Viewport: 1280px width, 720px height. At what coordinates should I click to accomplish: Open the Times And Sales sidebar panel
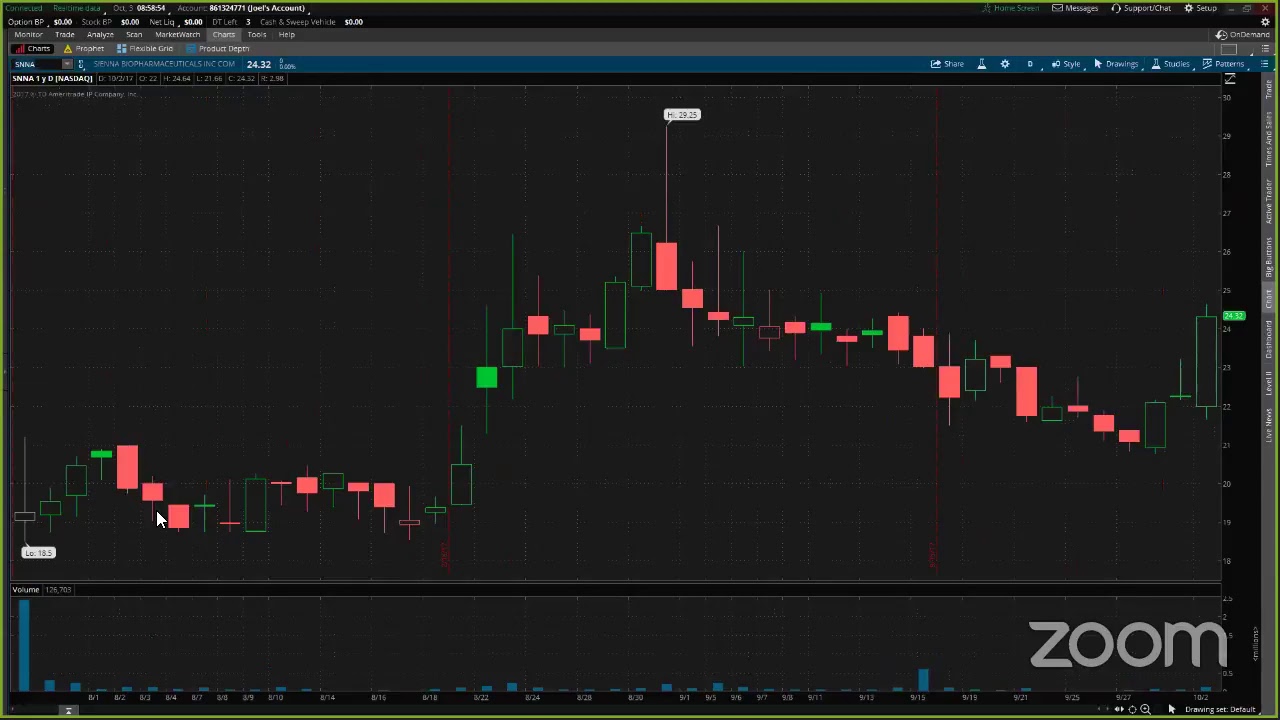point(1270,139)
